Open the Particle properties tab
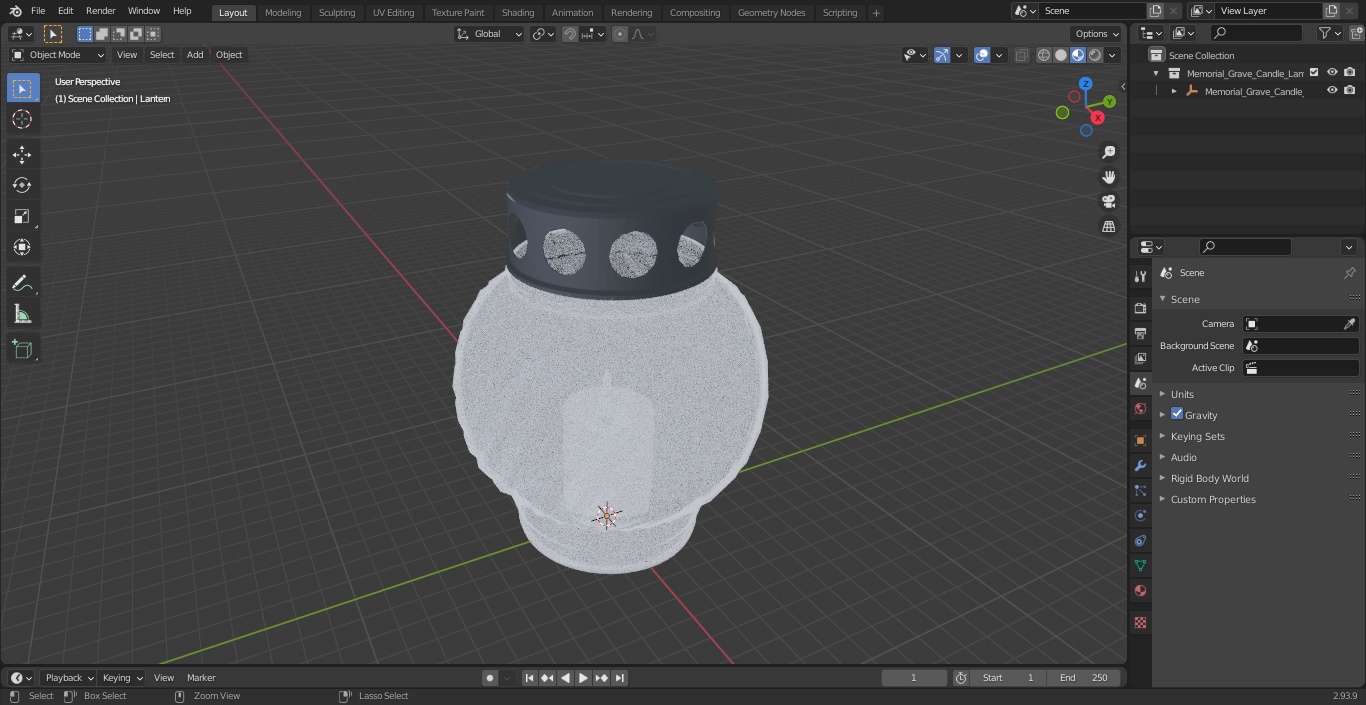Image resolution: width=1366 pixels, height=705 pixels. (1140, 490)
